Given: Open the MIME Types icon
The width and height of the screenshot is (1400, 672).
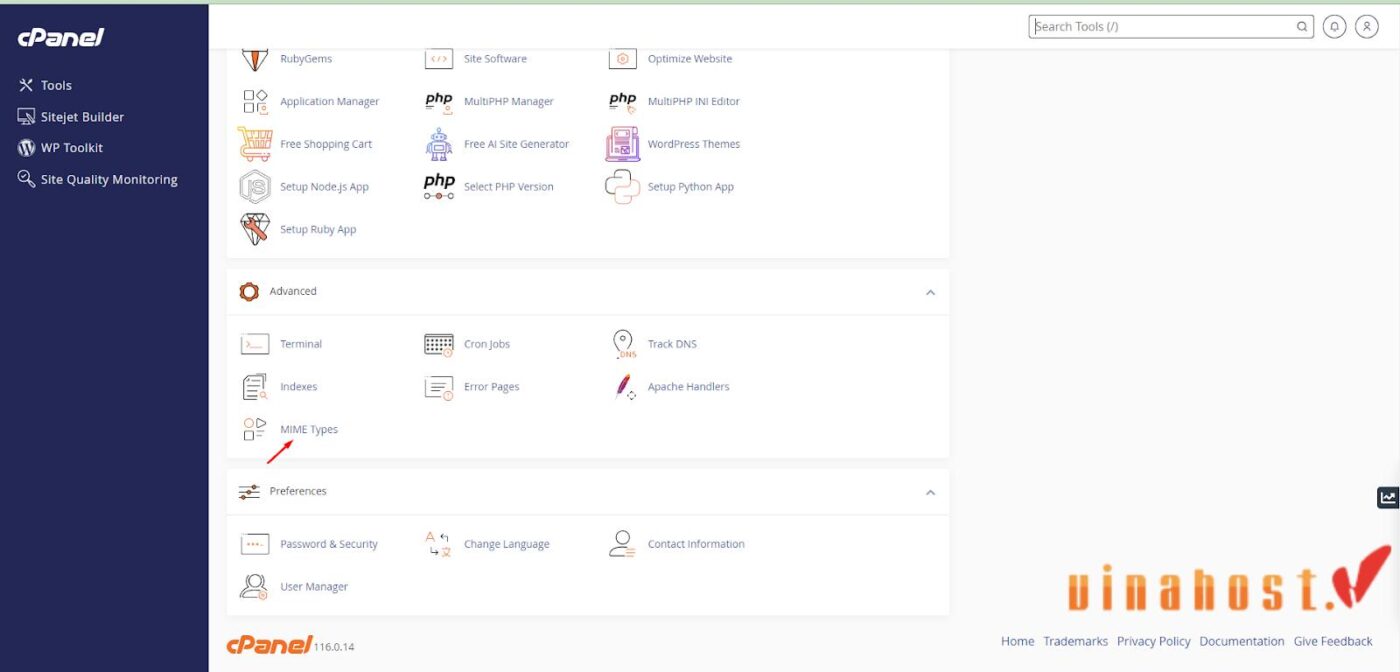Looking at the screenshot, I should point(255,429).
